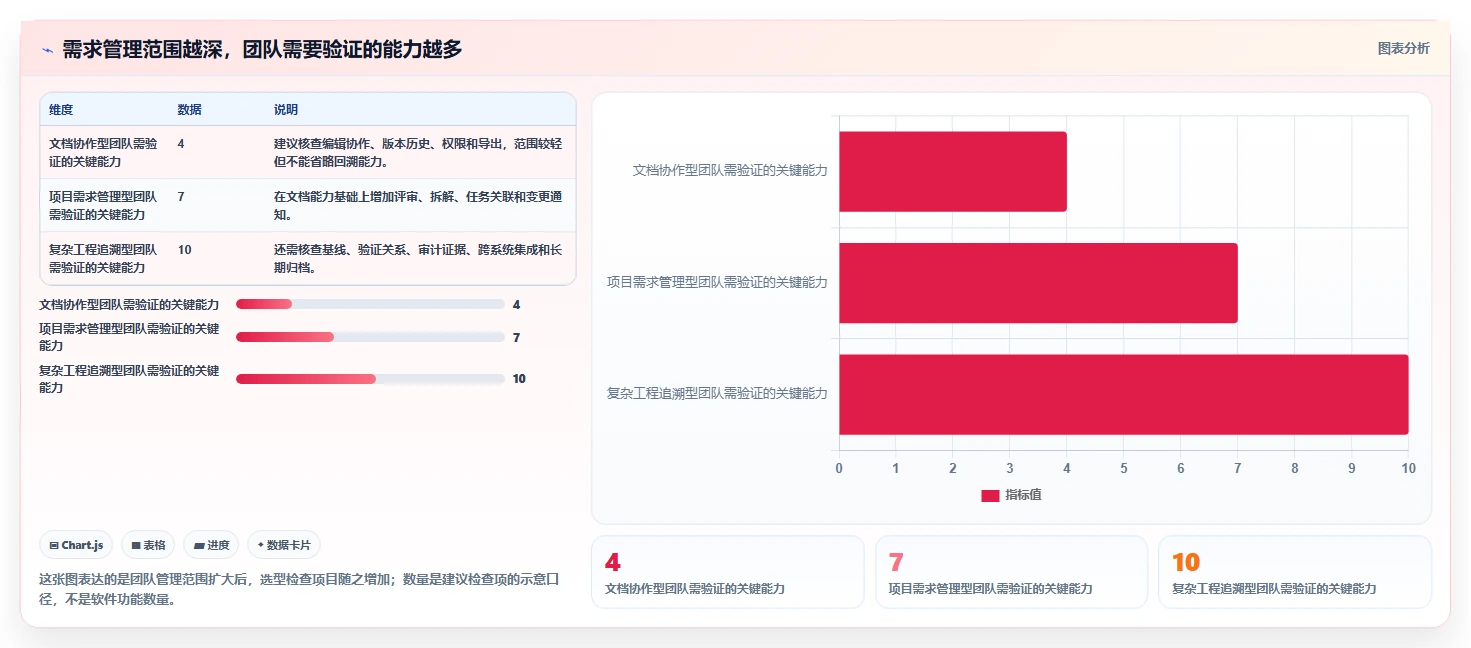Click the chart axis label 项目需求管理型团队需验证的关键能力
Screen dimensions: 1471x648
click(x=717, y=282)
